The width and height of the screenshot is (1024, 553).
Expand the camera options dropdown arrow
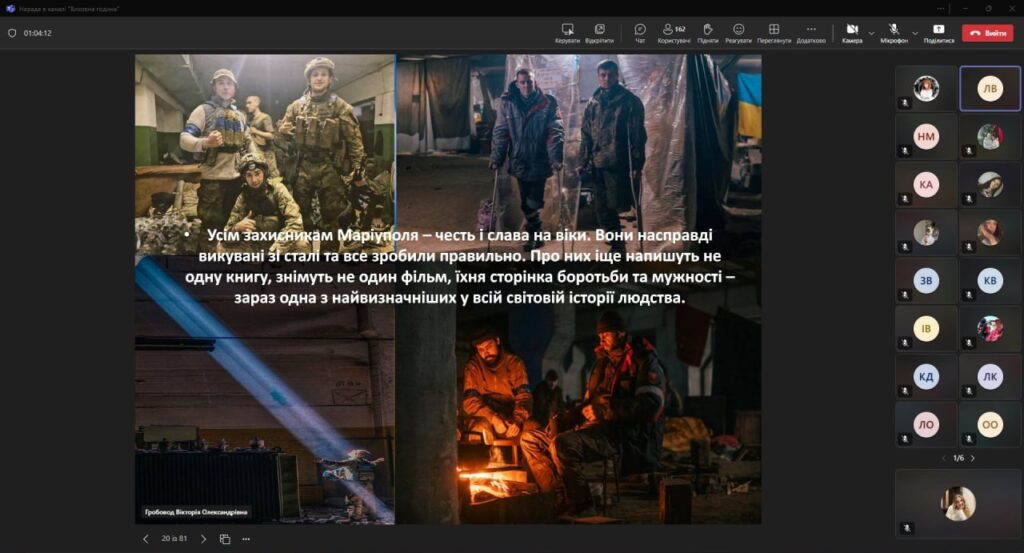click(x=871, y=32)
